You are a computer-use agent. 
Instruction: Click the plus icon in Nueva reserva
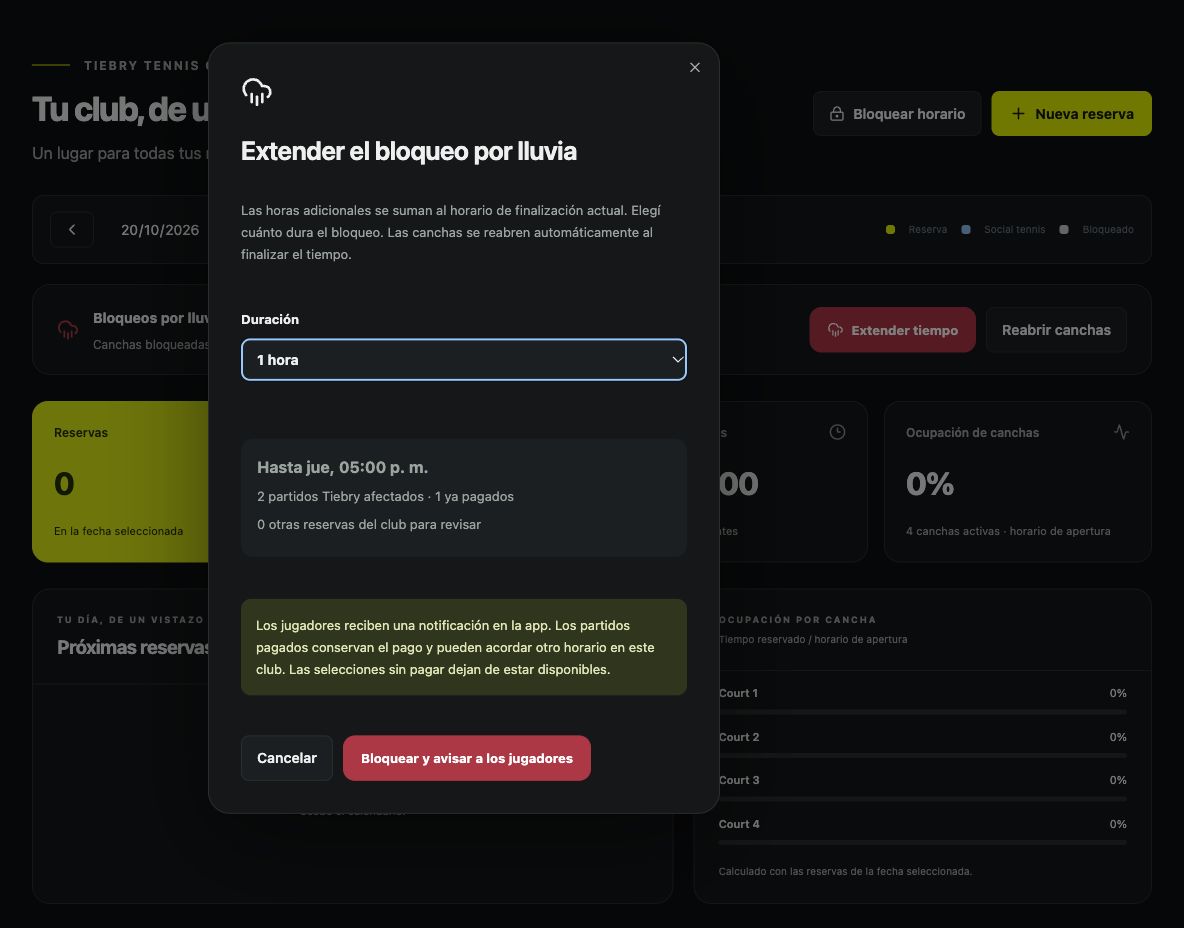1019,113
